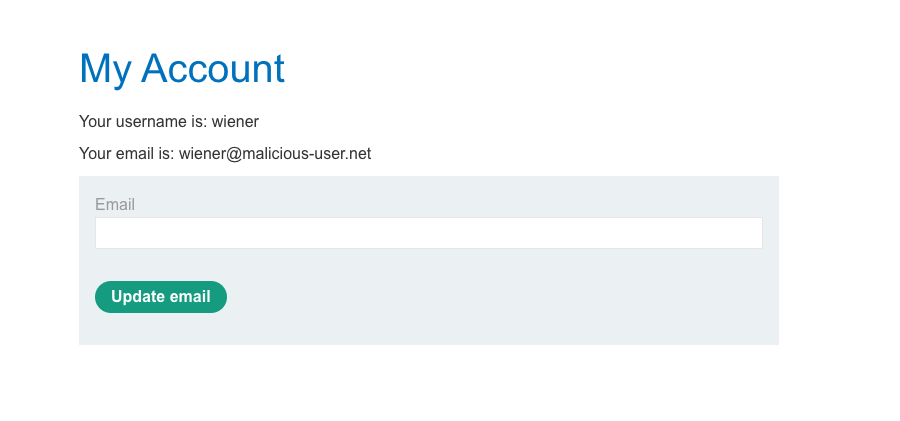
Task: Place the cursor in the middle of the Email box
Action: tap(428, 233)
